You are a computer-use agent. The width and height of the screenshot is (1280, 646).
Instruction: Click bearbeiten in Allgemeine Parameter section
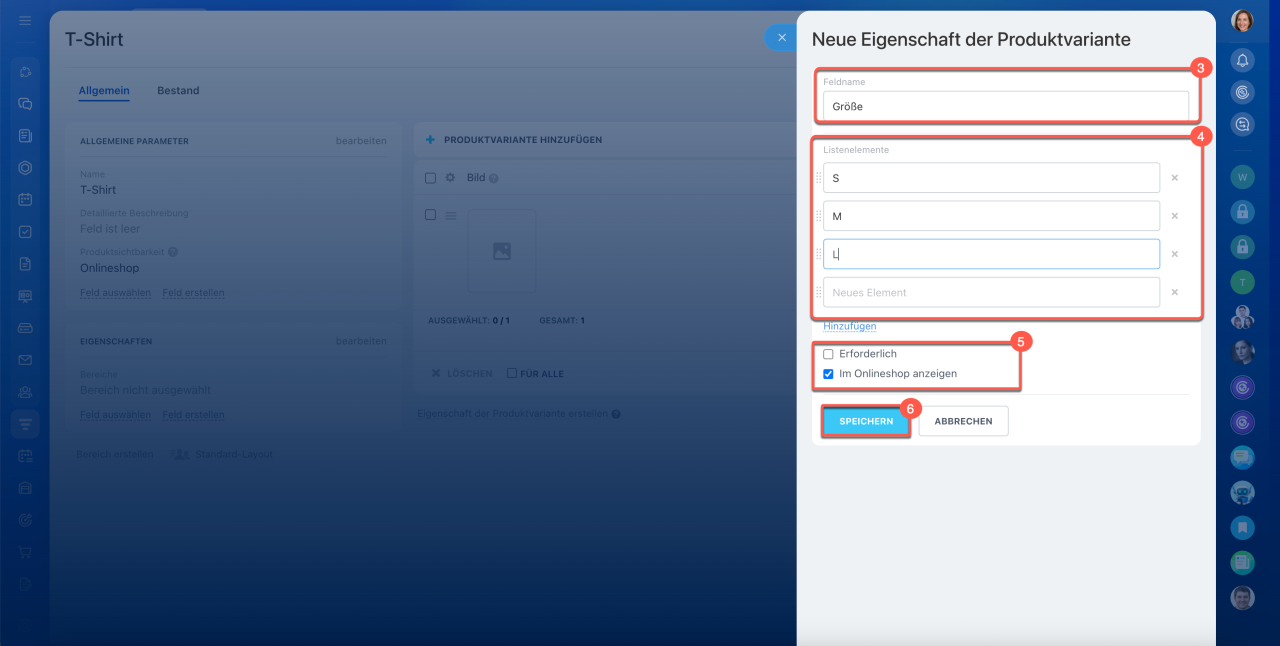click(361, 141)
